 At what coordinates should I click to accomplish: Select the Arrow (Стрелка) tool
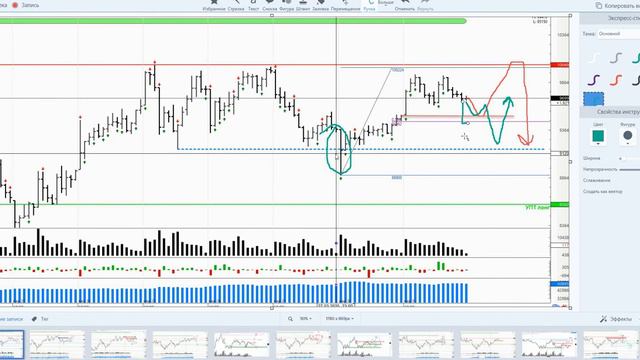[x=236, y=5]
